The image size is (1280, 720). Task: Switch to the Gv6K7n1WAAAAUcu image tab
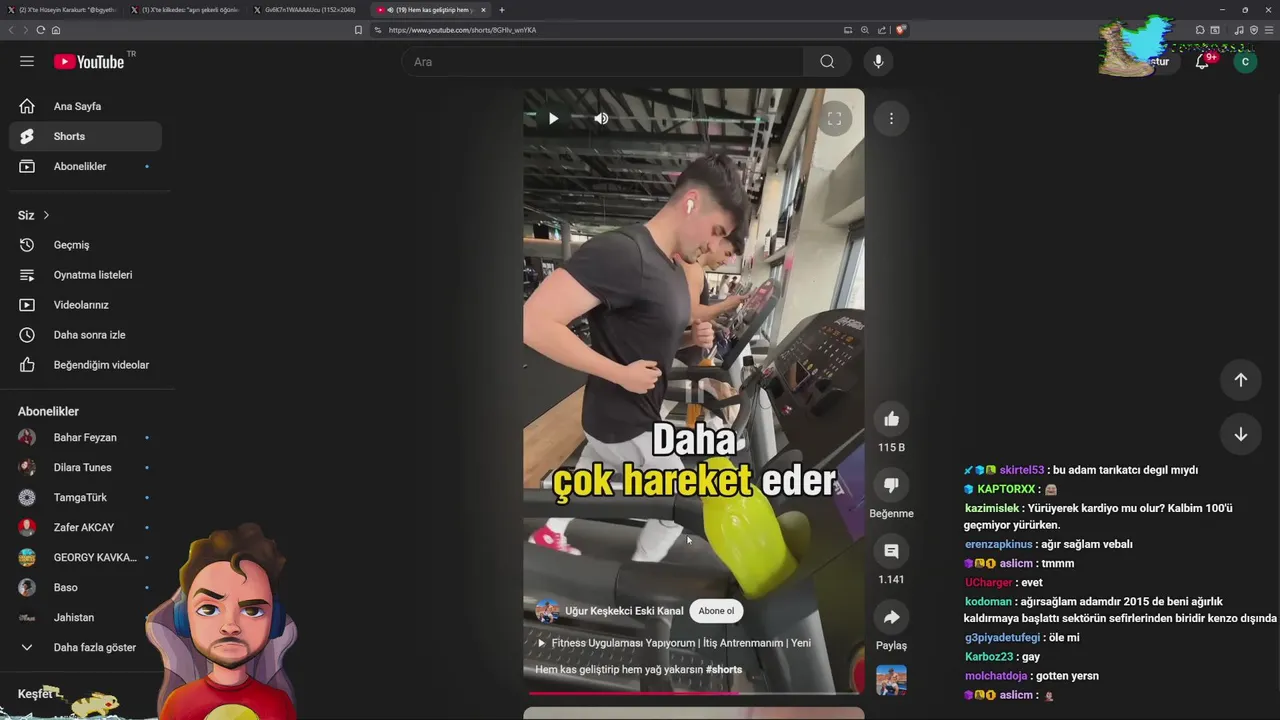[x=308, y=10]
